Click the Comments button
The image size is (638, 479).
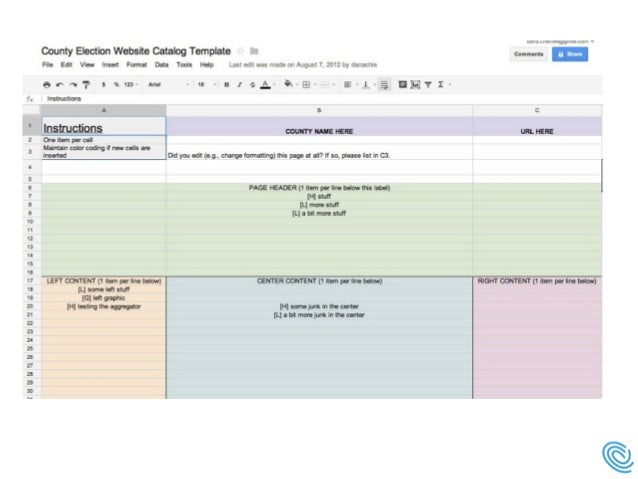[x=529, y=54]
